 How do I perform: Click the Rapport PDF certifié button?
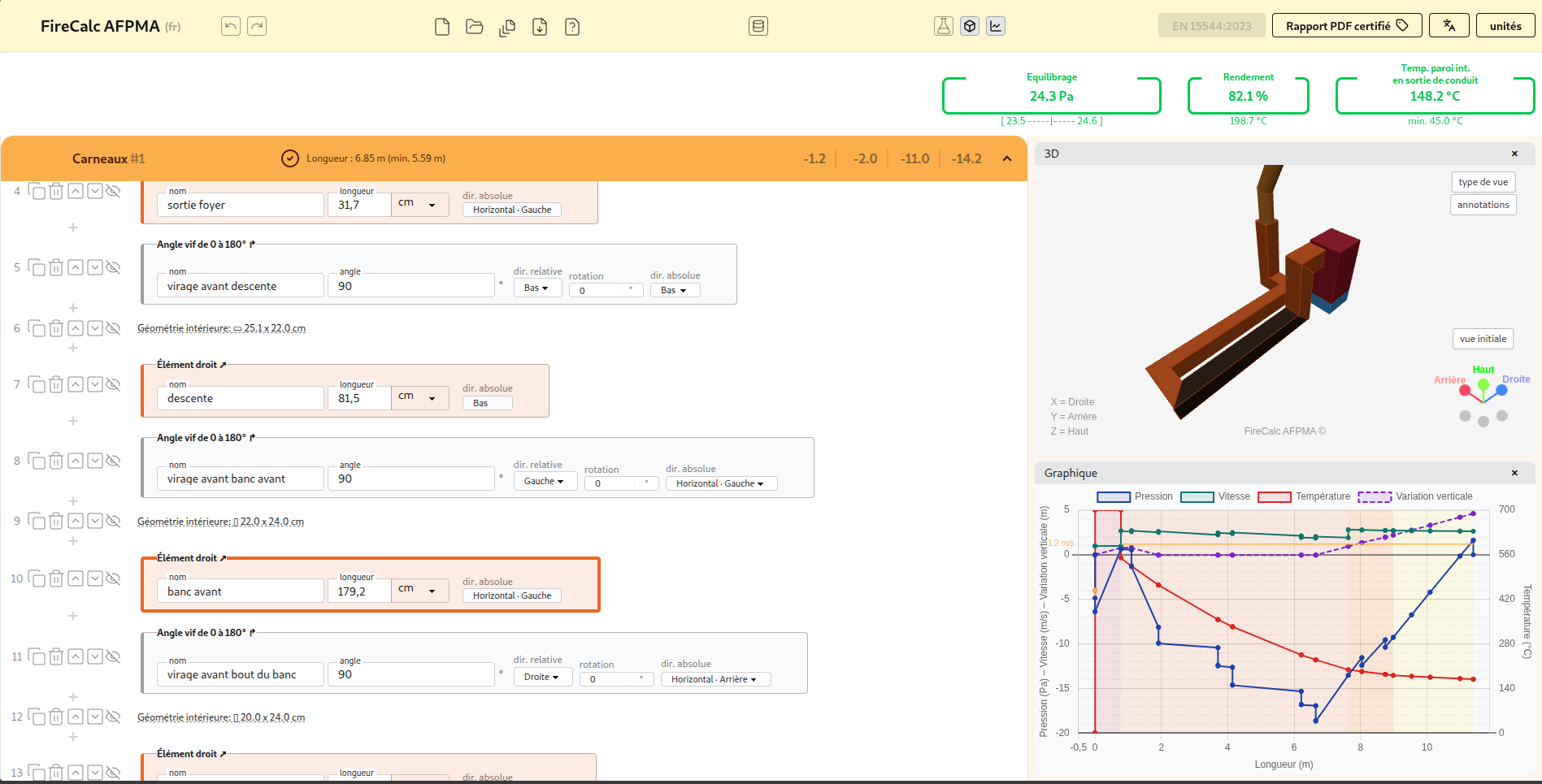tap(1347, 26)
